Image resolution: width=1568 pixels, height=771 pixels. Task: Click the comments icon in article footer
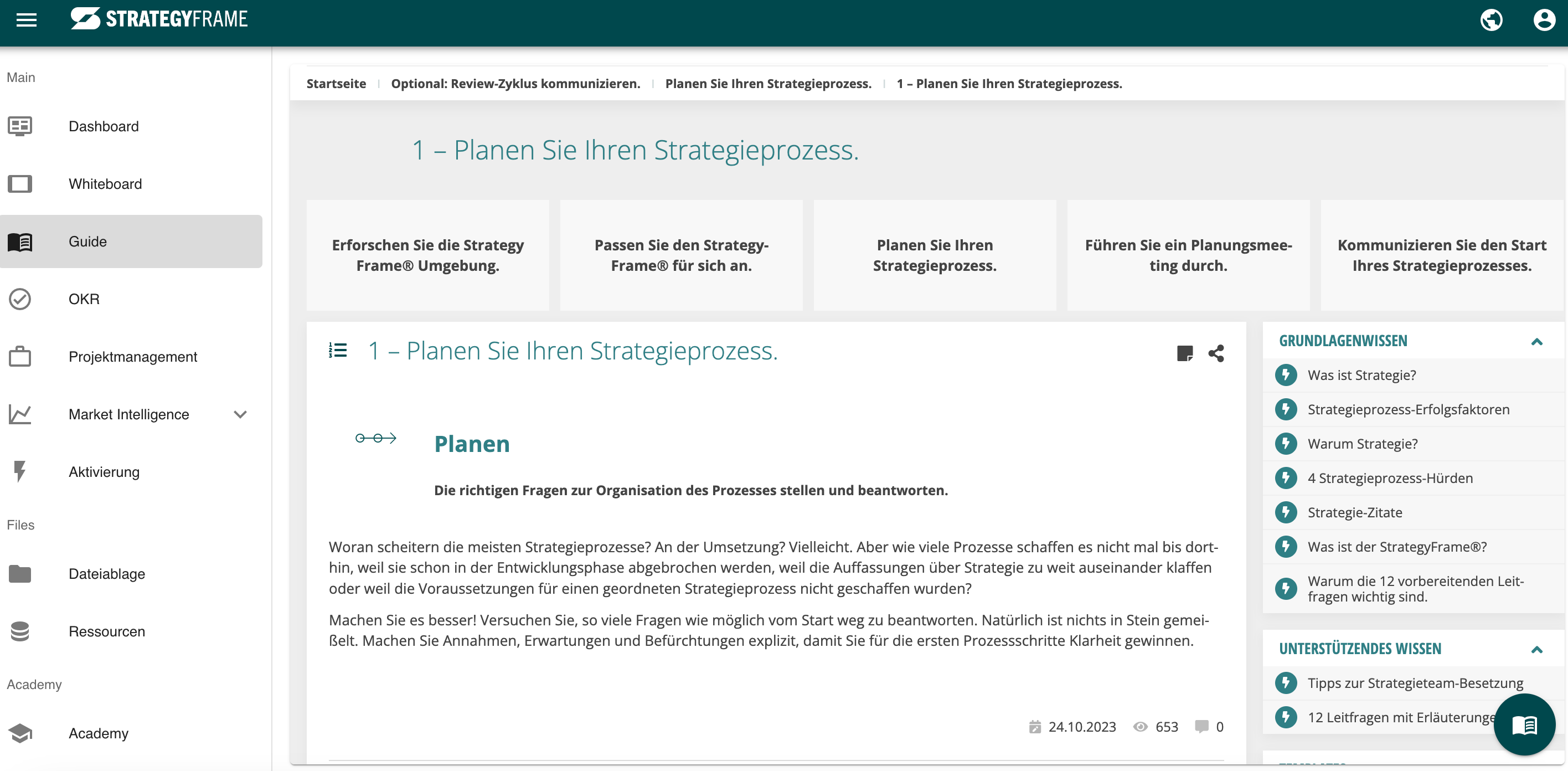pos(1201,726)
